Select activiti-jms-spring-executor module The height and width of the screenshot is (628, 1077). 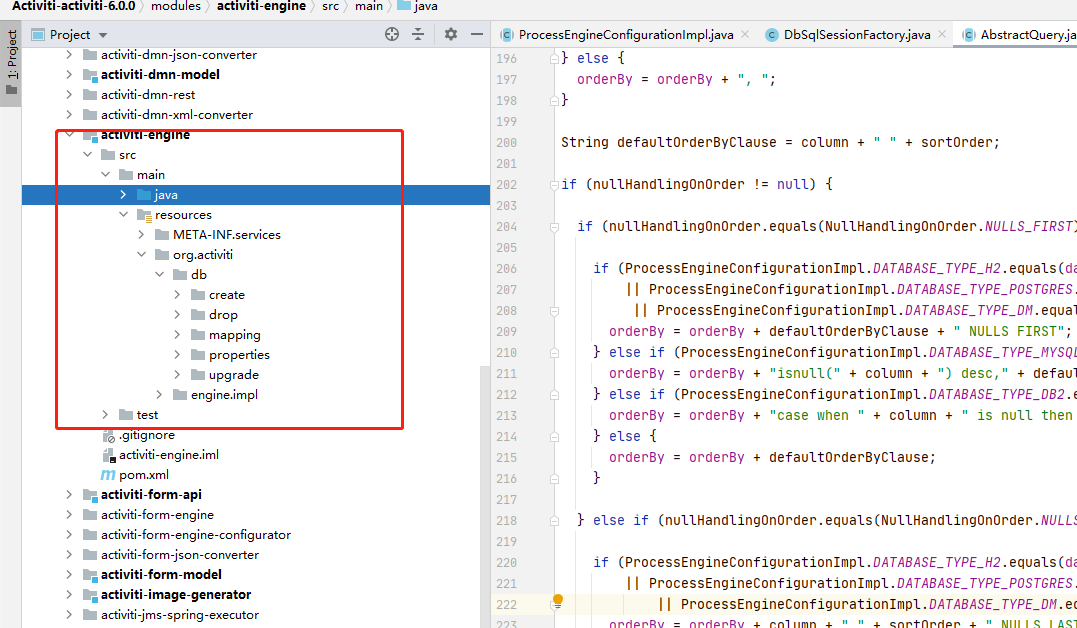(x=180, y=614)
